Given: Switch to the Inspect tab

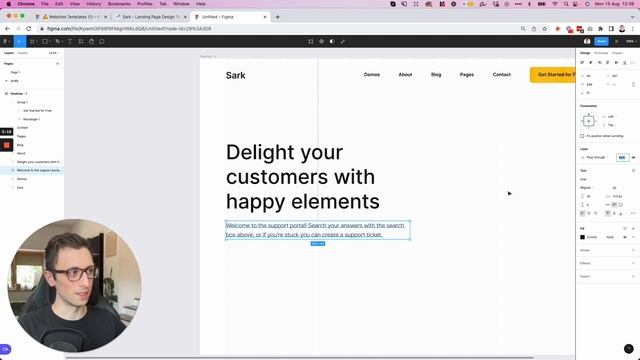Looking at the screenshot, I should (x=617, y=53).
